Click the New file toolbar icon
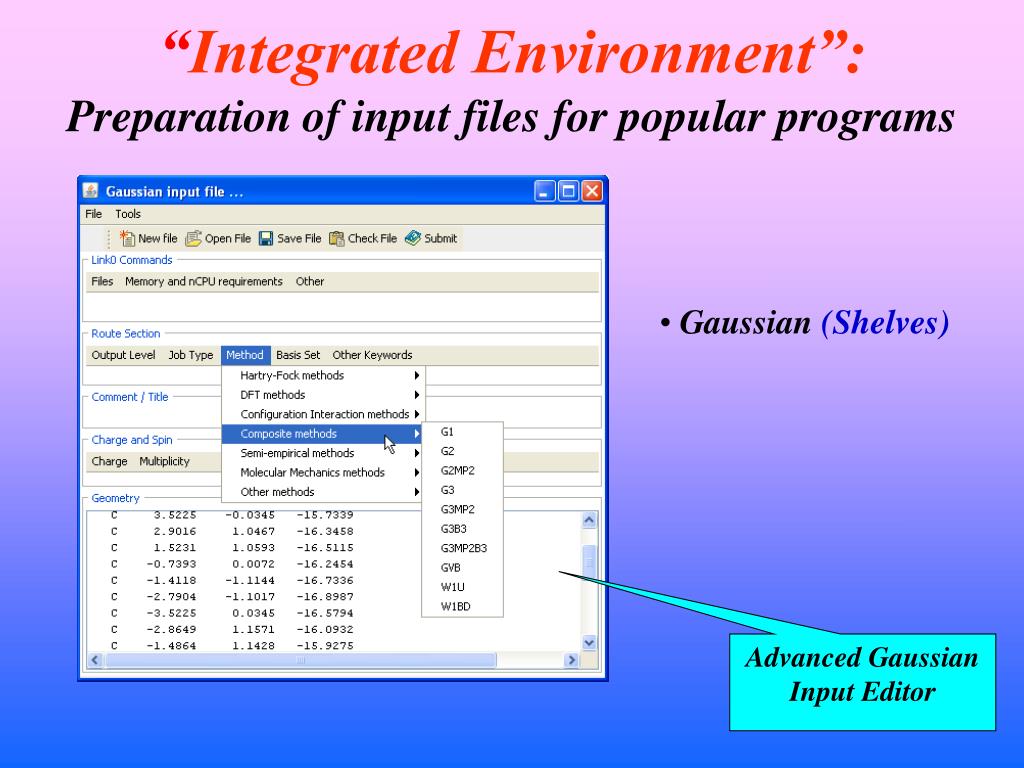This screenshot has height=768, width=1024. (x=127, y=238)
